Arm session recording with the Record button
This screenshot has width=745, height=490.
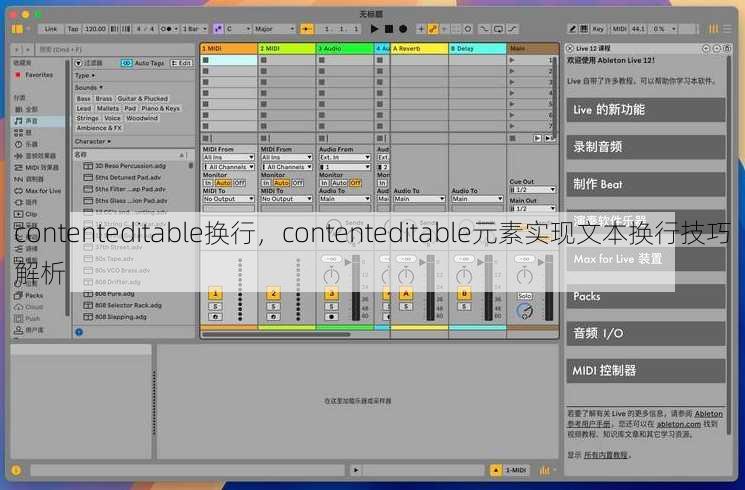[403, 29]
